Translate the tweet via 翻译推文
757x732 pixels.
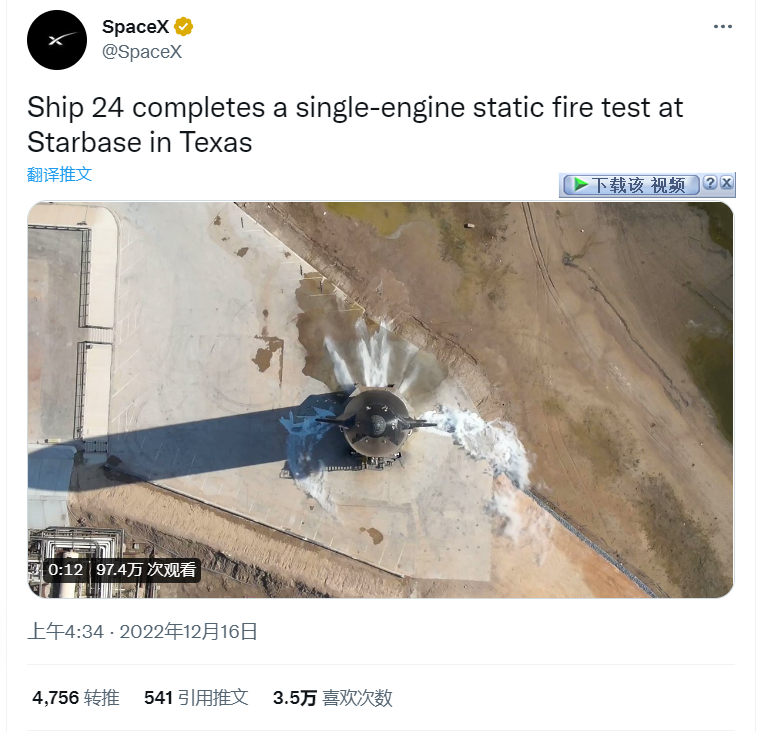point(59,174)
